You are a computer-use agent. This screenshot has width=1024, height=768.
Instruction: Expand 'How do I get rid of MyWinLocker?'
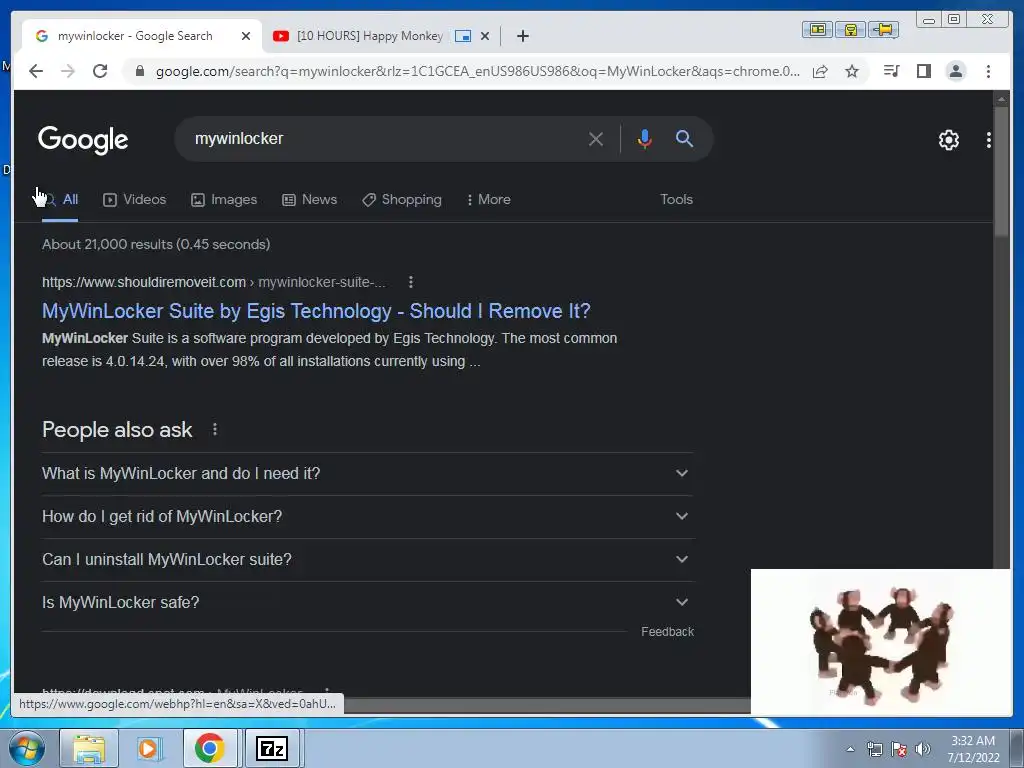pyautogui.click(x=368, y=517)
